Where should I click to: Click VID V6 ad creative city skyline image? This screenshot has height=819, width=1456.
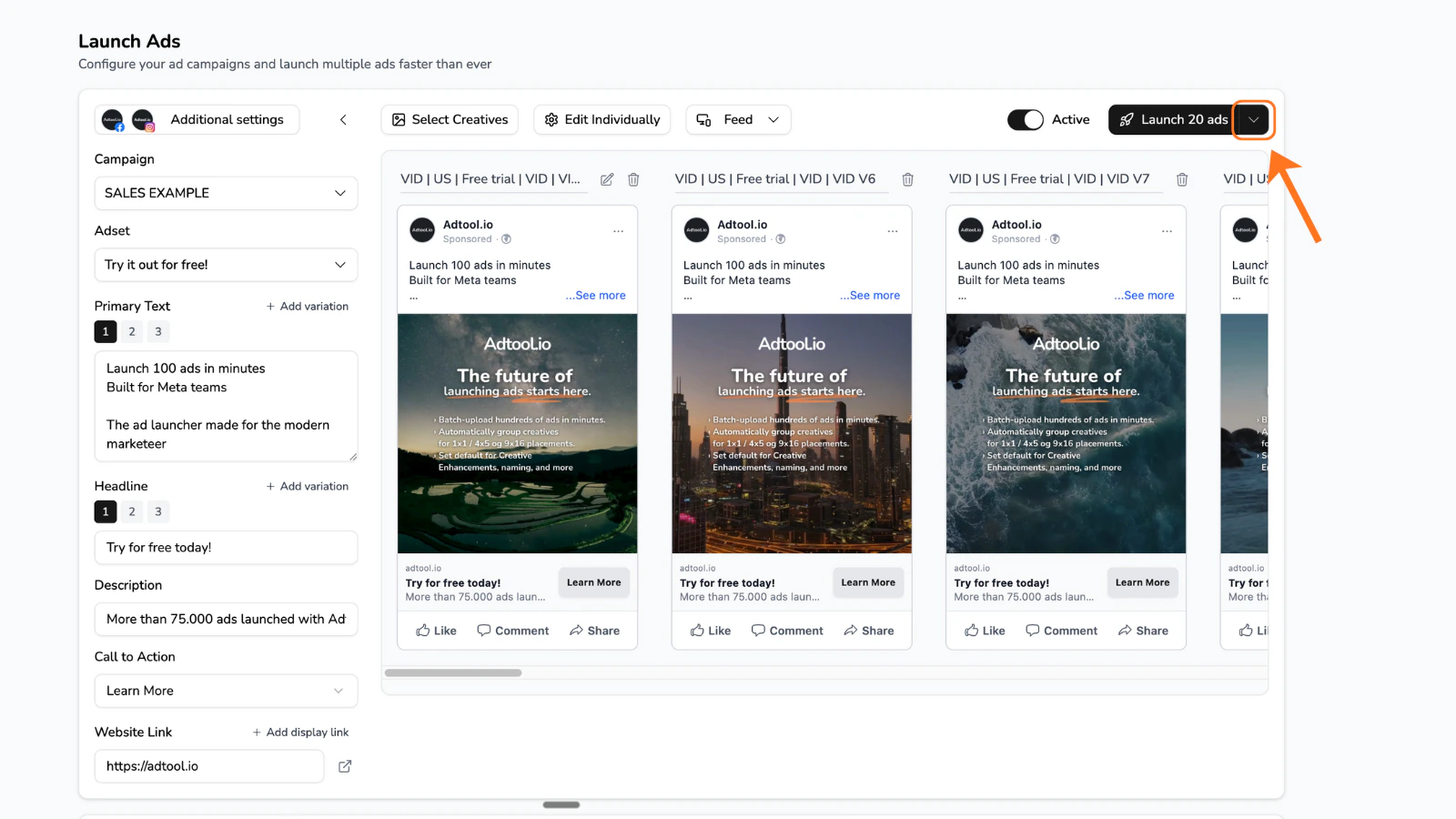pyautogui.click(x=792, y=434)
